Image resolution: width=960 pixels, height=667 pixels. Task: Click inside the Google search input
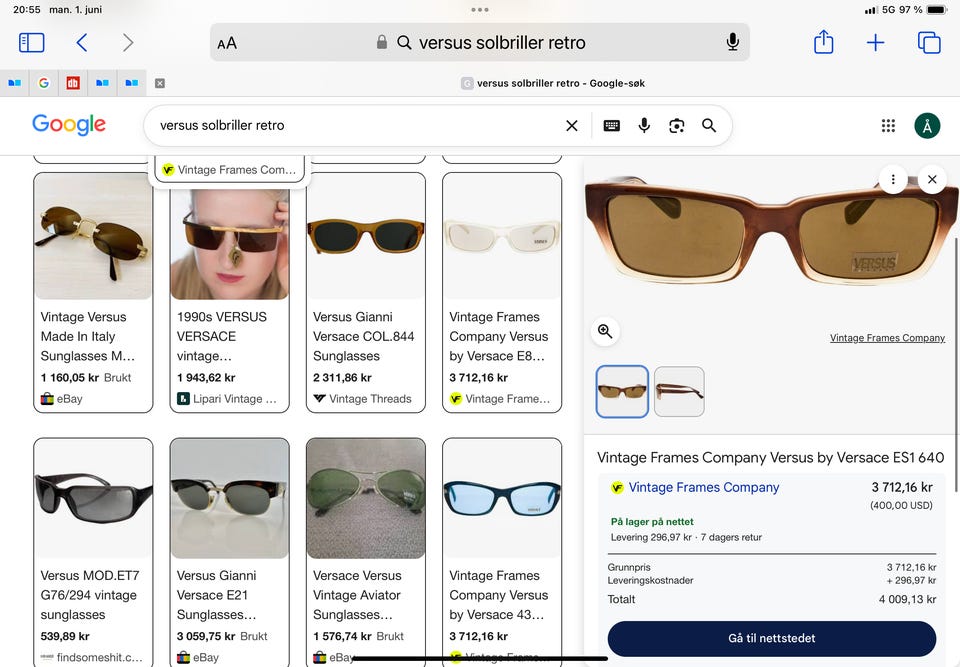click(x=355, y=126)
